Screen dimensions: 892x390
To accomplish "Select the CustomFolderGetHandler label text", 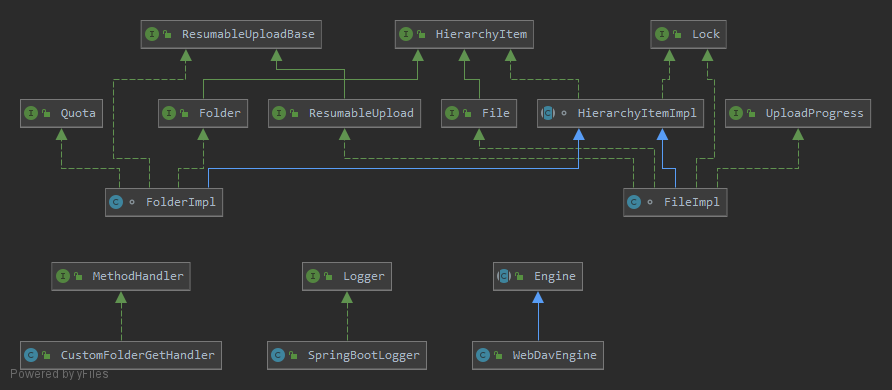I will tap(138, 355).
